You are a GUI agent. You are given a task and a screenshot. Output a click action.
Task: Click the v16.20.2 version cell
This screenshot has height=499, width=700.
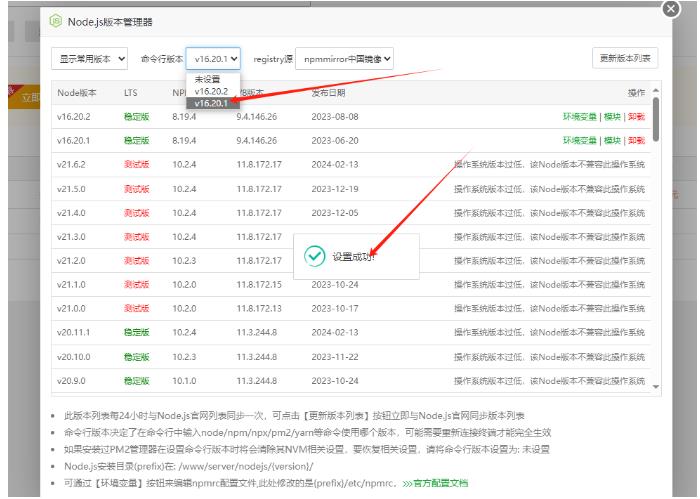tap(74, 116)
